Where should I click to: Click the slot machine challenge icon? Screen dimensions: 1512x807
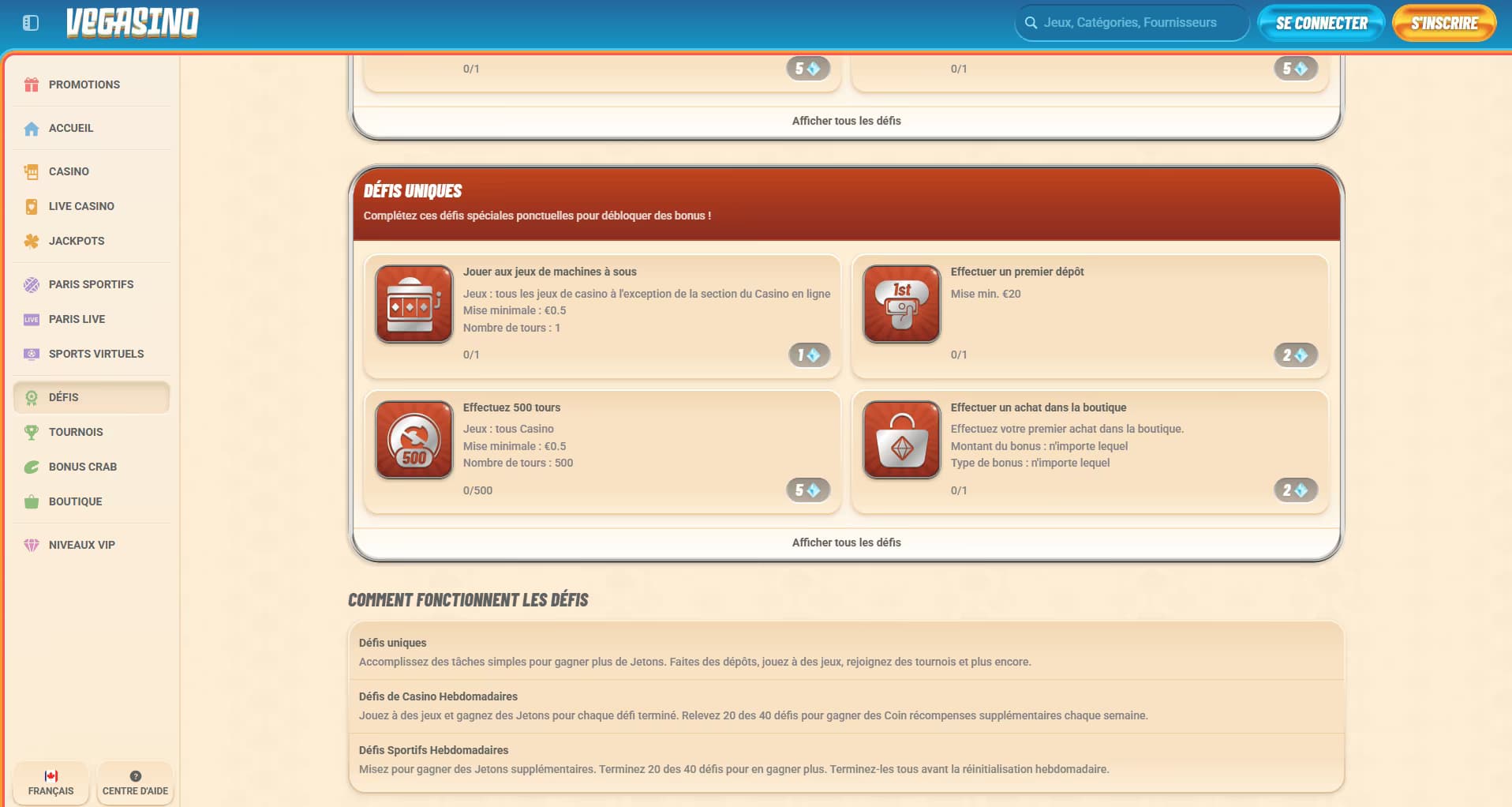click(414, 304)
